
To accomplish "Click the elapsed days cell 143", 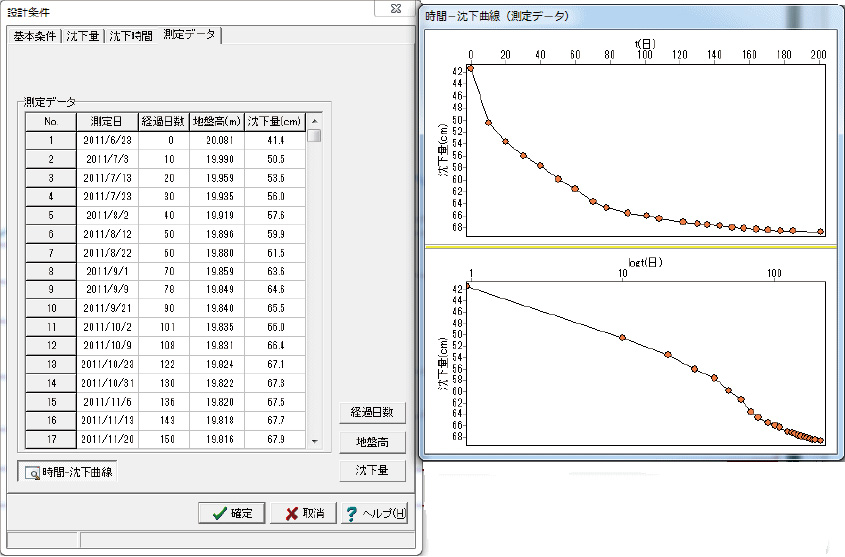I will point(164,420).
